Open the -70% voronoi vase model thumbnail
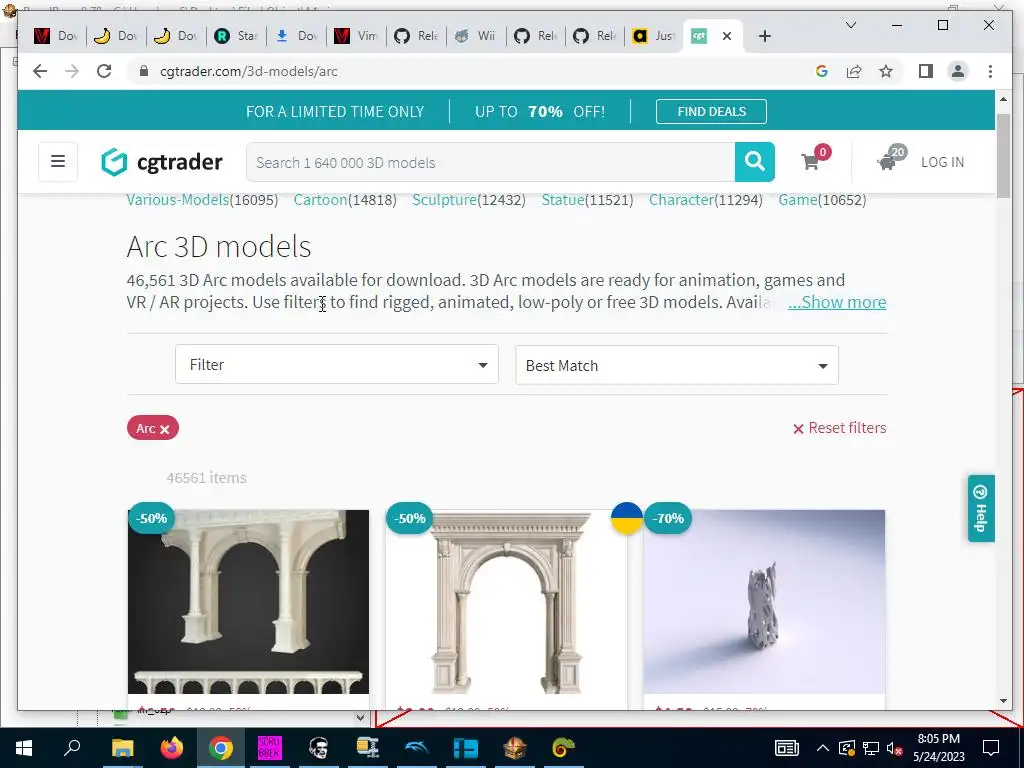 point(764,601)
